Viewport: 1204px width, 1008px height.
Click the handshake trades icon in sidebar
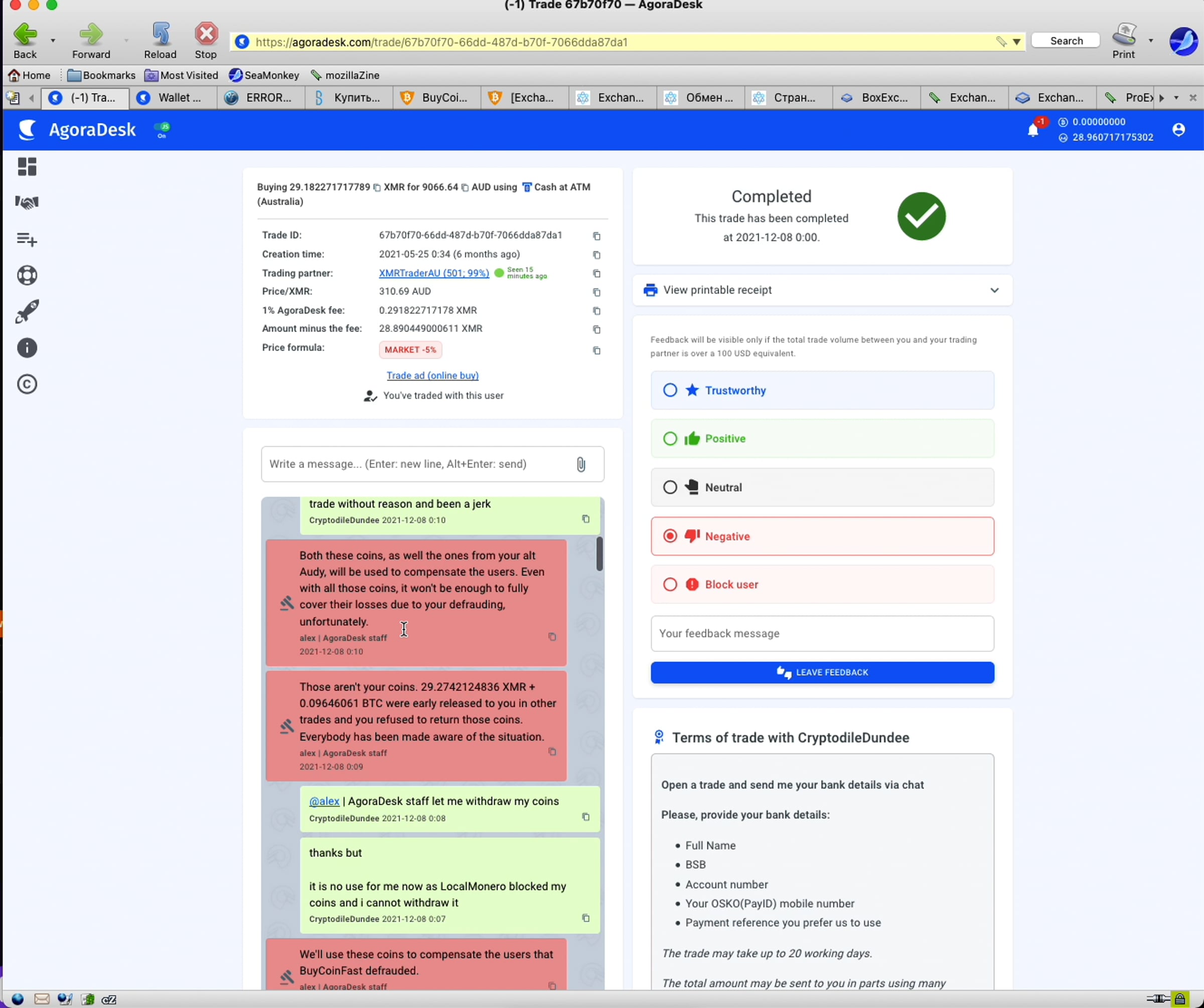tap(27, 203)
